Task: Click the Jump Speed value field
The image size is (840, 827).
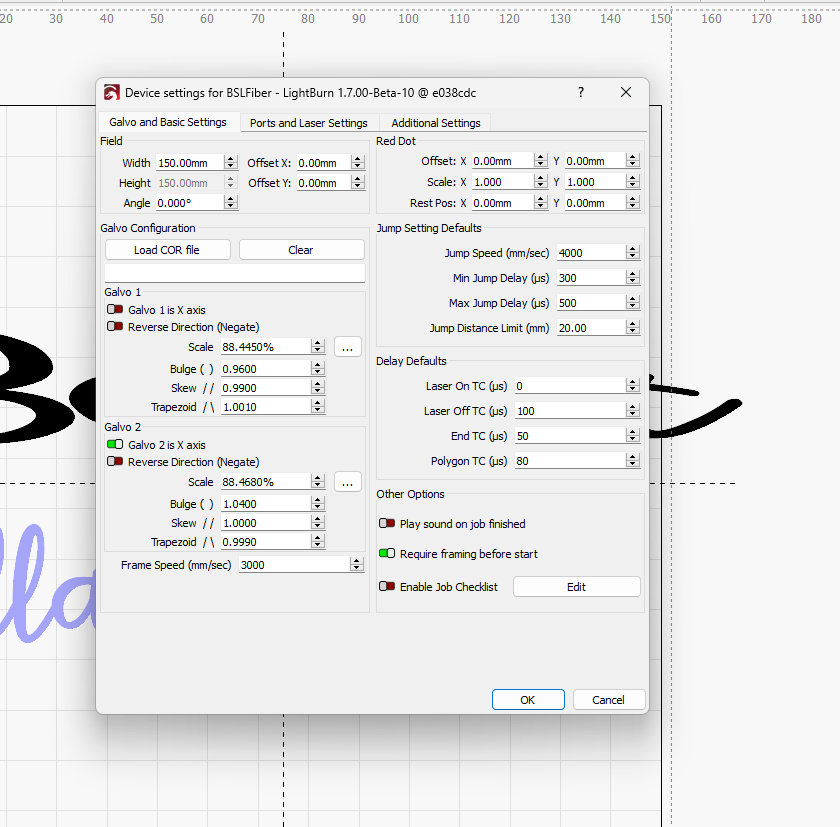Action: [591, 253]
